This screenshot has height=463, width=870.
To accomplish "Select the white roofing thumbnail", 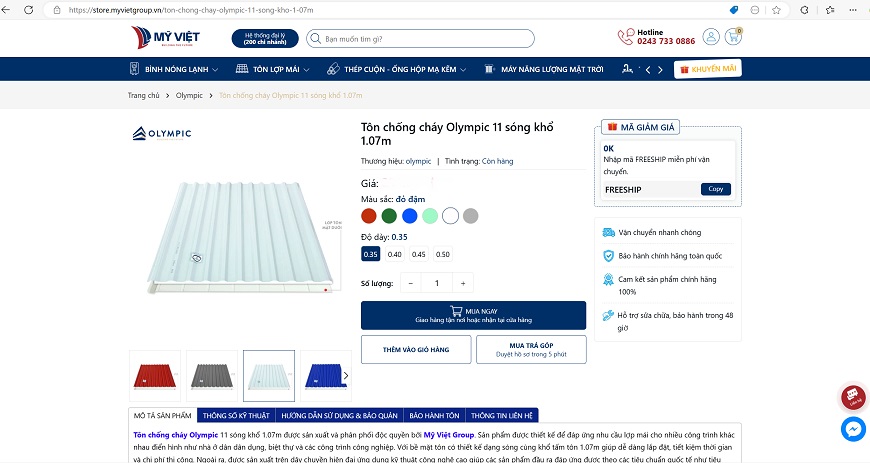I will (269, 376).
